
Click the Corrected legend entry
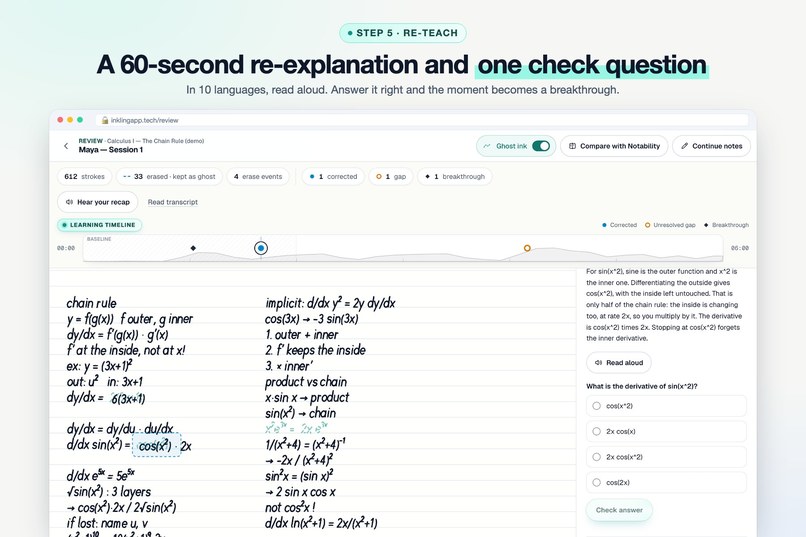pyautogui.click(x=619, y=225)
